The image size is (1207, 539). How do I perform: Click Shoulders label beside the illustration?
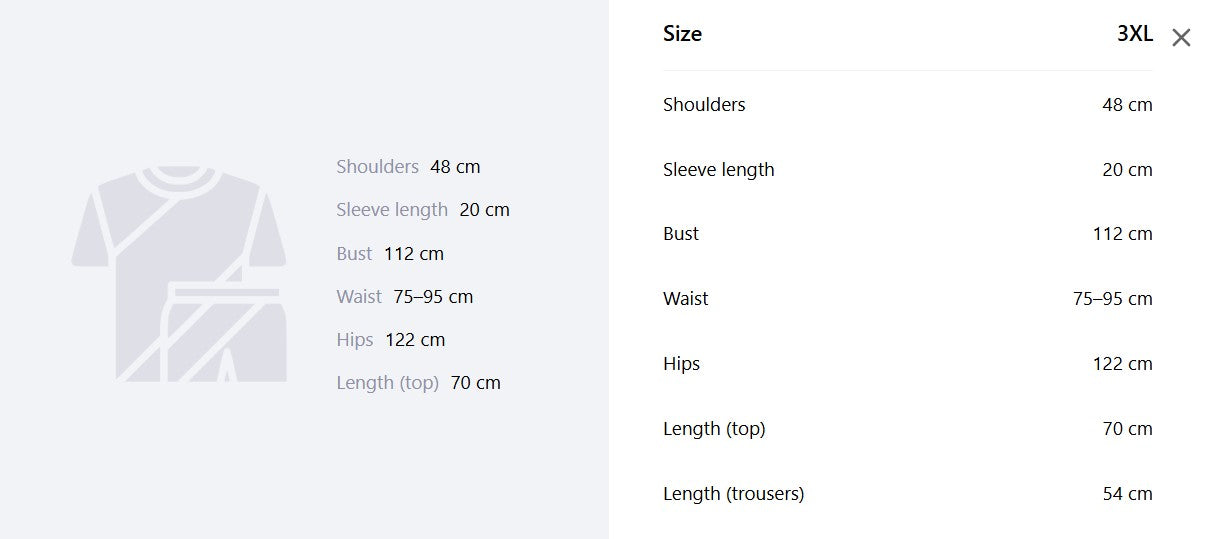pyautogui.click(x=377, y=167)
